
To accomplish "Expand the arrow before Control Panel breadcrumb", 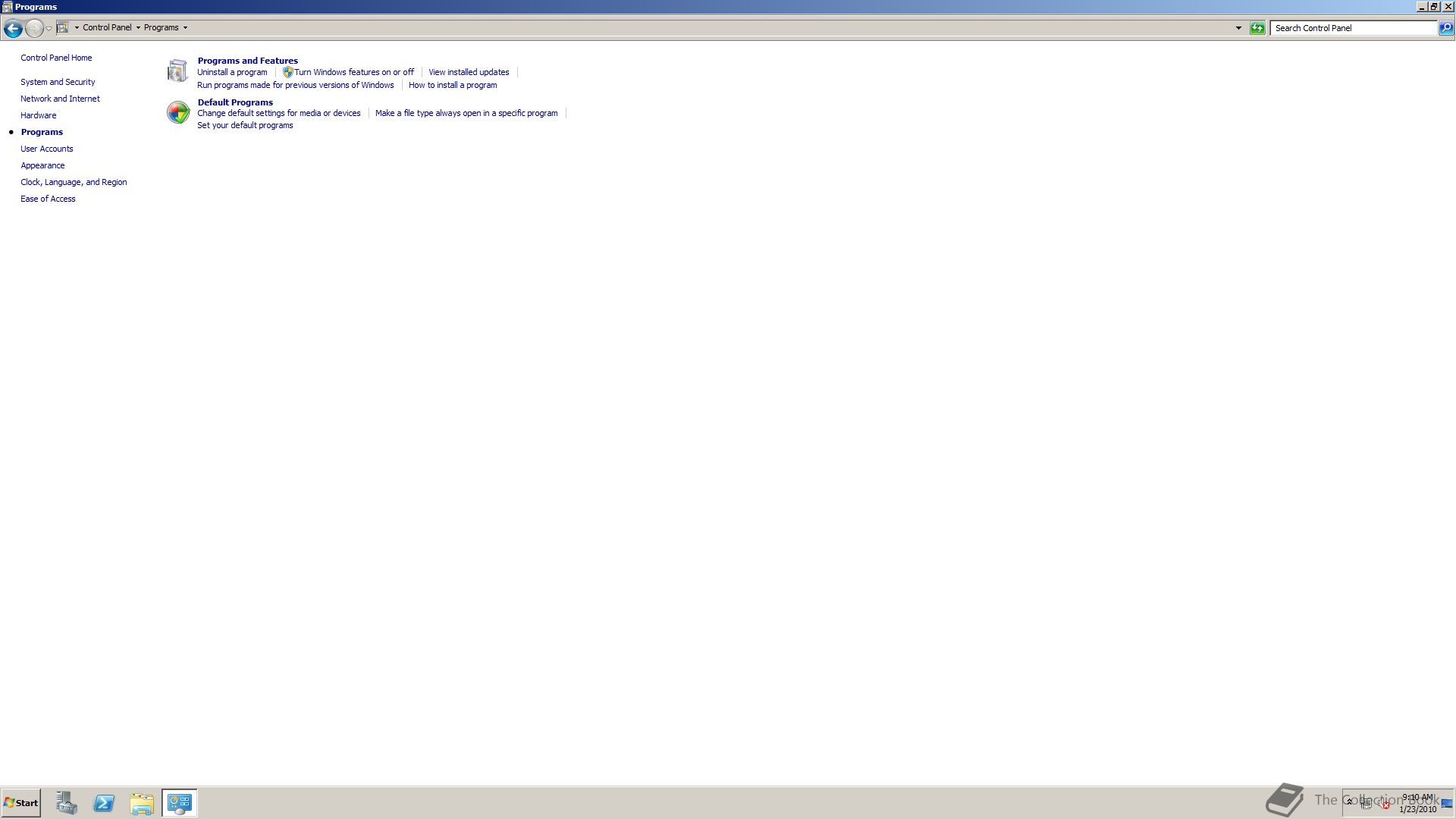I will (77, 28).
